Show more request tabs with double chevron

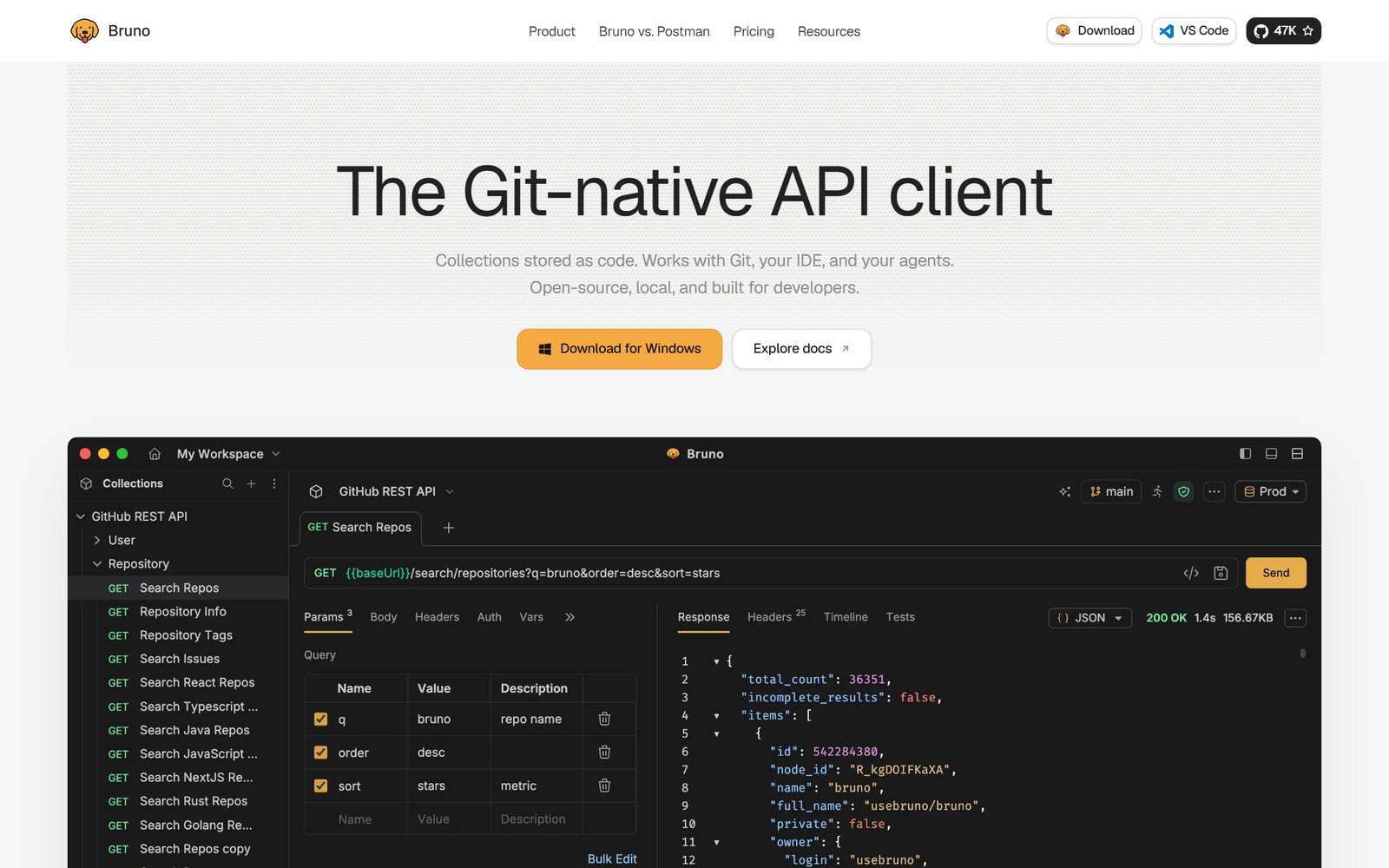click(569, 617)
